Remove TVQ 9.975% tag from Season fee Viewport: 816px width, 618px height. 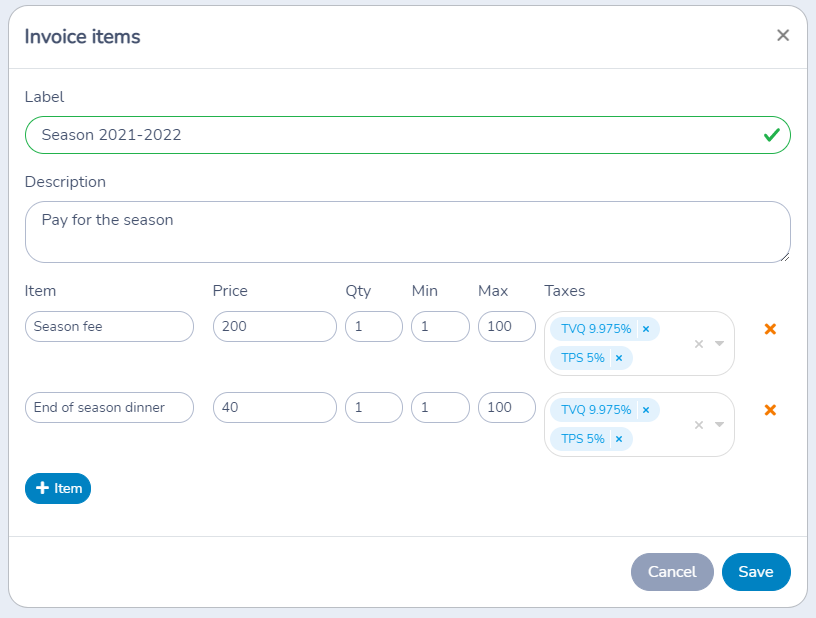tap(646, 329)
